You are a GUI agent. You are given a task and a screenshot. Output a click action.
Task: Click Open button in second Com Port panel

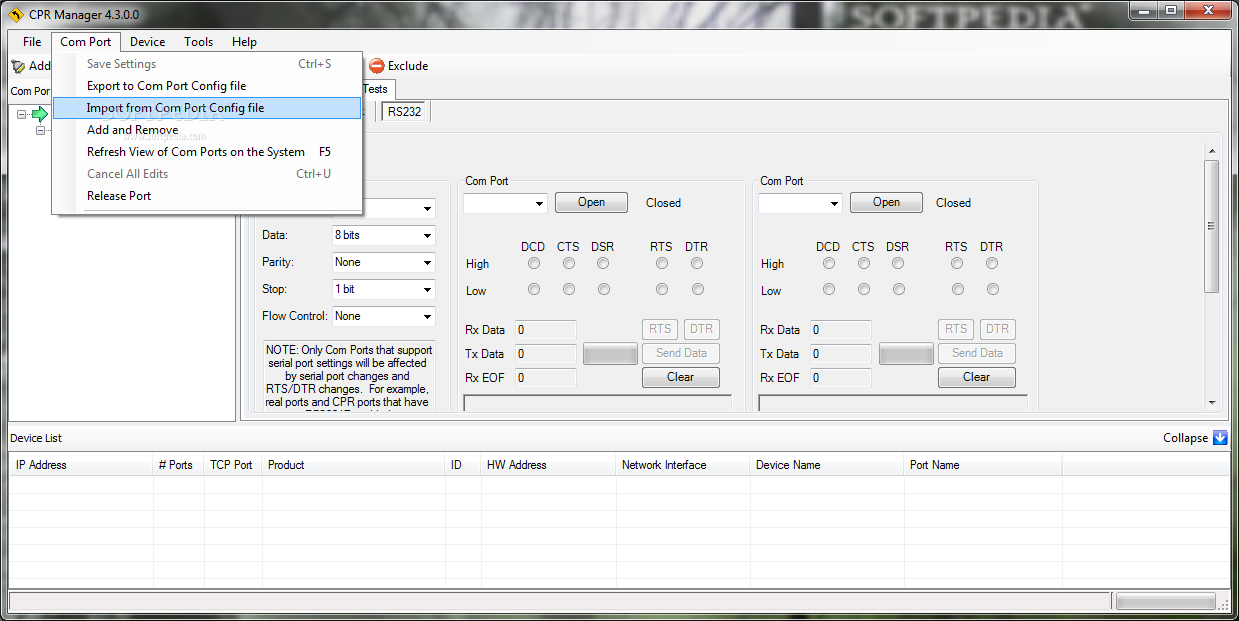(x=886, y=202)
